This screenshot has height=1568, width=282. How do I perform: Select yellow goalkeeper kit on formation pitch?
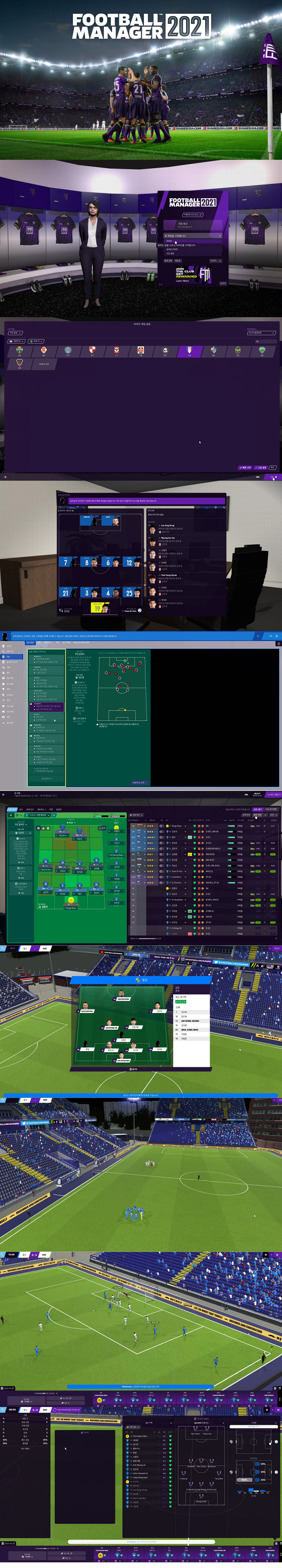pos(71,900)
